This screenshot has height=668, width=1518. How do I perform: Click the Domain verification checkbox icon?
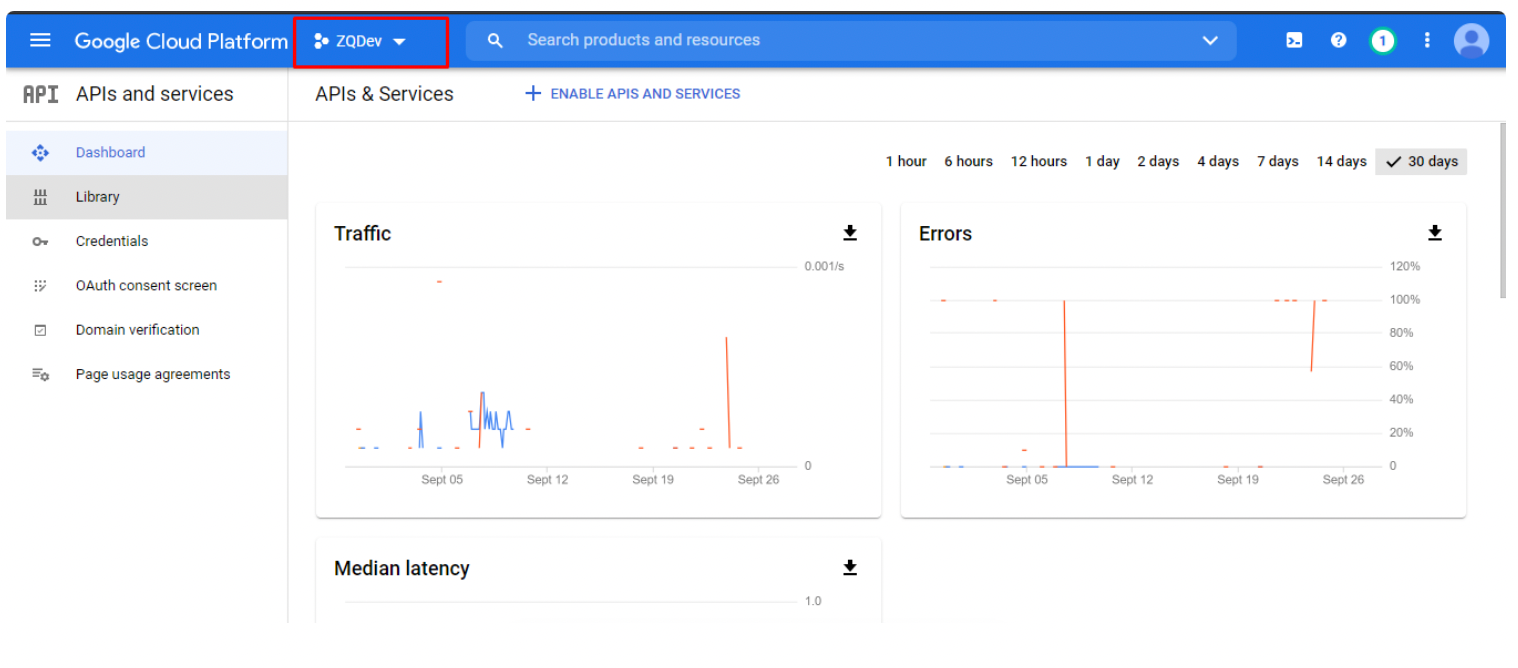click(x=40, y=330)
